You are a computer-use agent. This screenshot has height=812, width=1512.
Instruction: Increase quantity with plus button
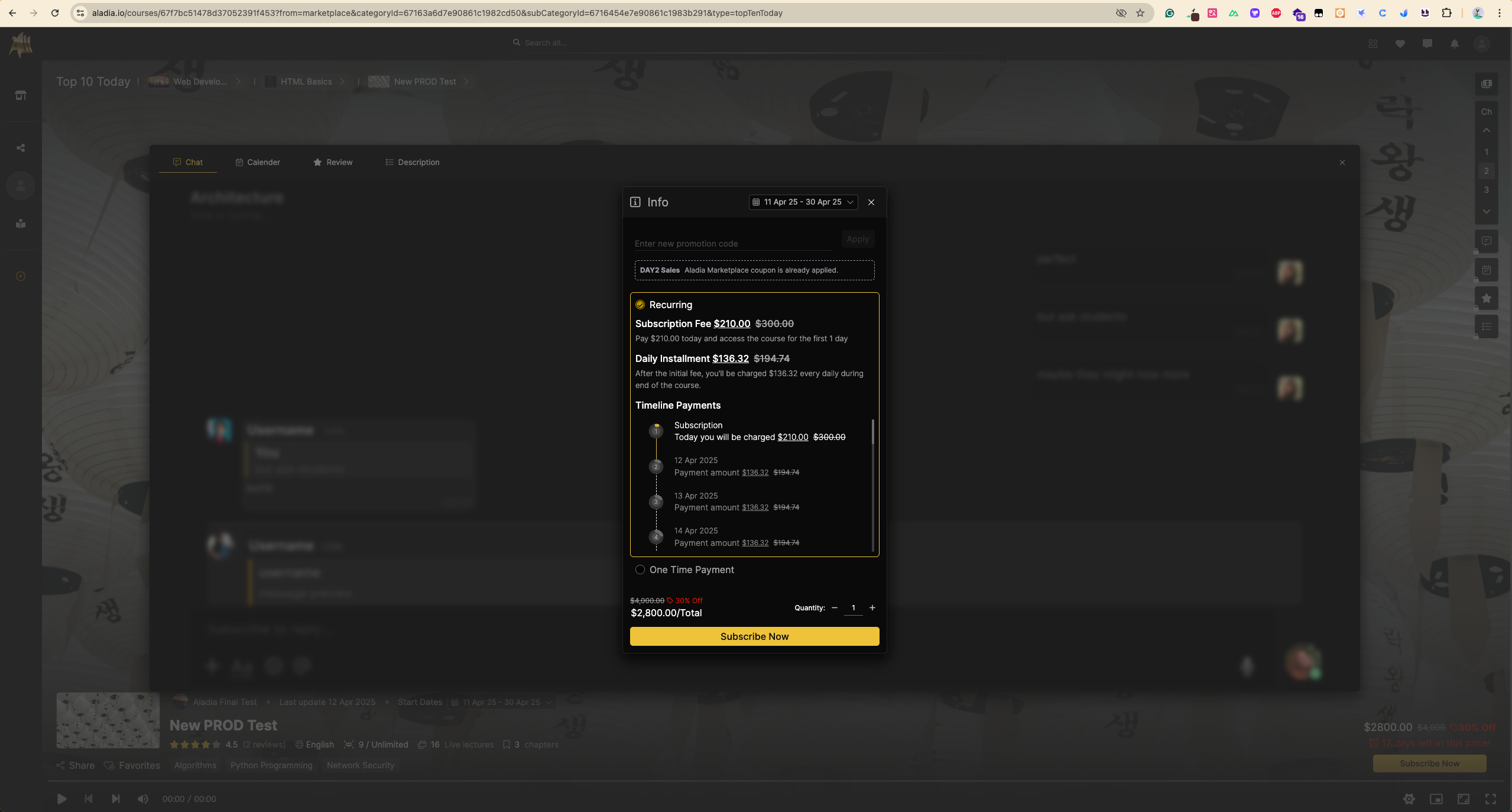872,607
